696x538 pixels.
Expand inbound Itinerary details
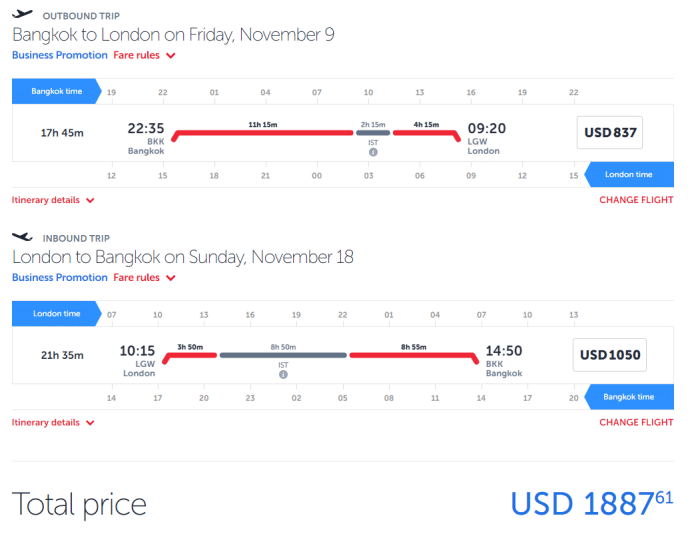[x=53, y=423]
